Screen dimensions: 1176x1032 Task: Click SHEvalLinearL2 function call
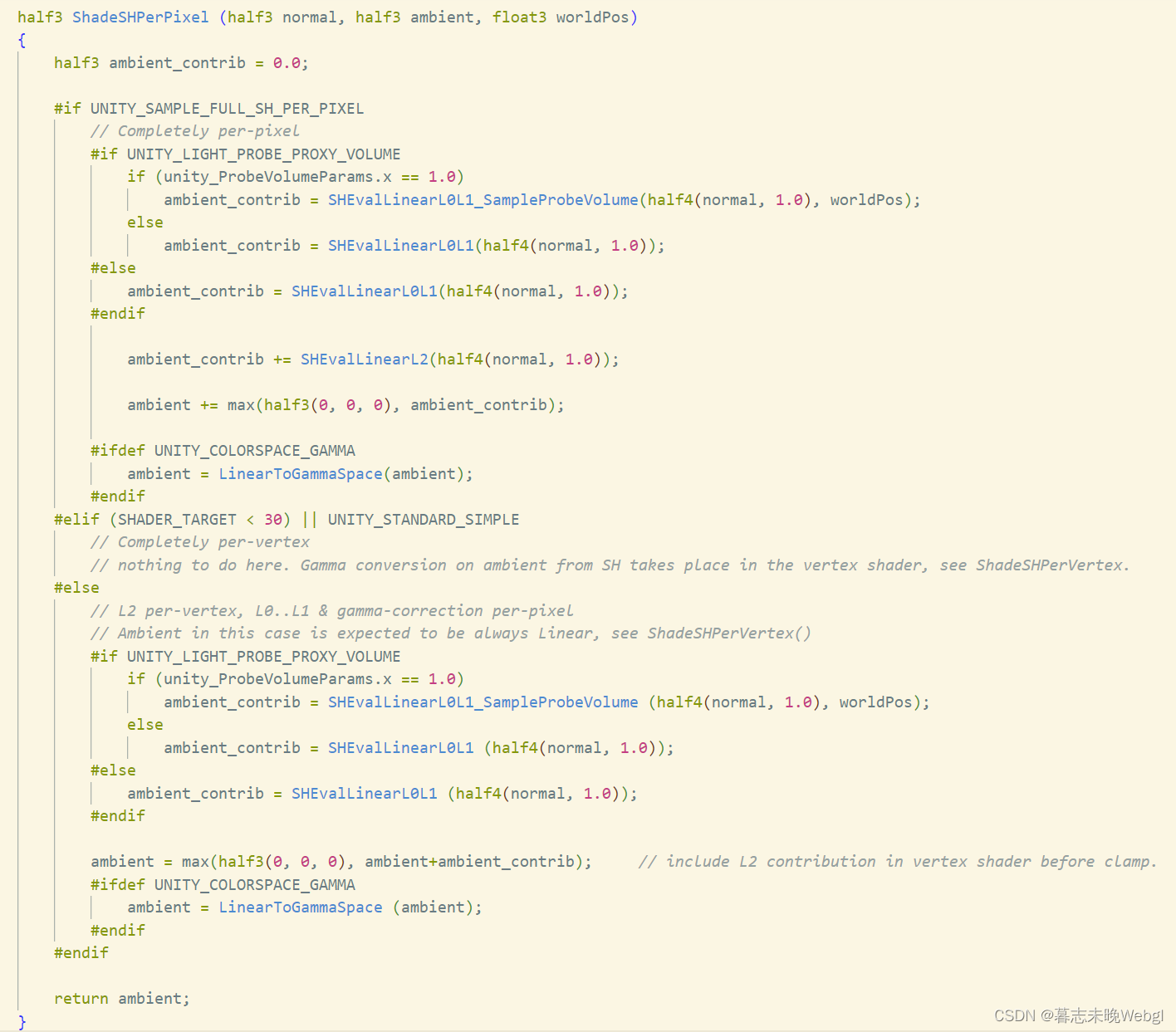(x=365, y=359)
